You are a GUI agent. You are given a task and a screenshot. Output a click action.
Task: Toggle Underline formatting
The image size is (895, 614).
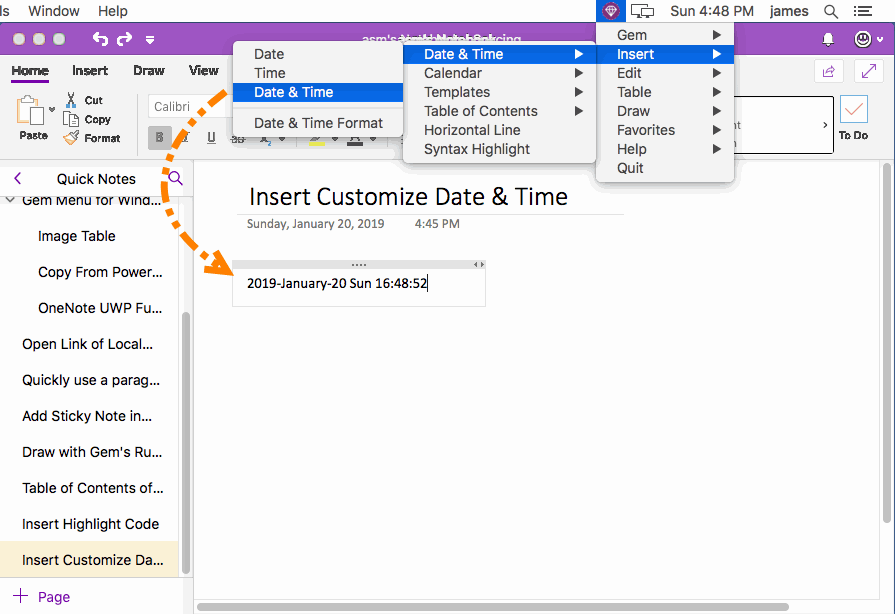211,137
